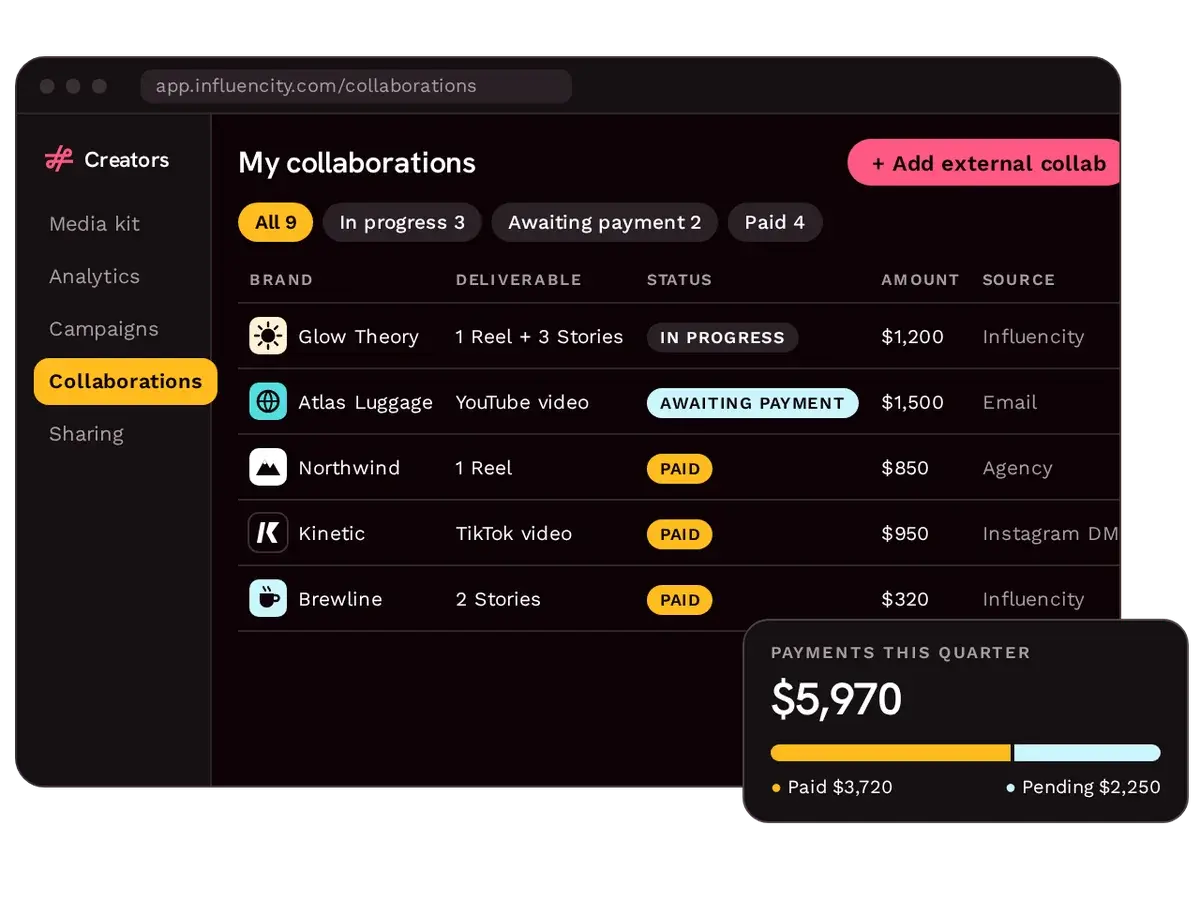The height and width of the screenshot is (900, 1200).
Task: Click the $1,200 amount
Action: (x=912, y=337)
